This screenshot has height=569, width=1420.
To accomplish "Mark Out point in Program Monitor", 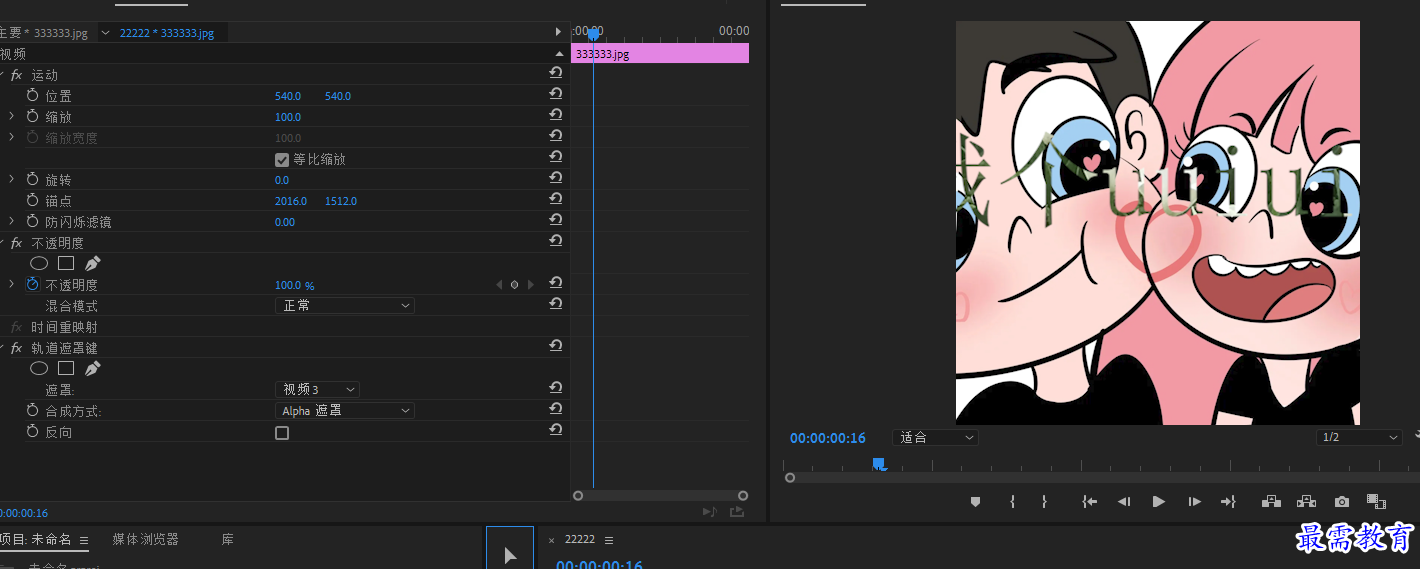I will [1044, 502].
